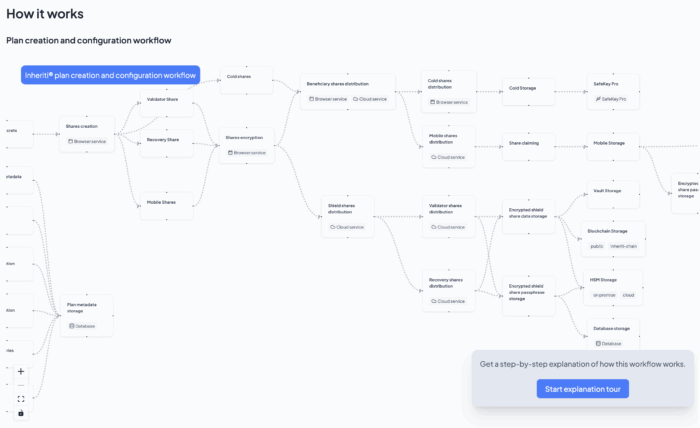Click Browser service icon under Shares creation
Screen dimensions: 700x428
click(71, 141)
